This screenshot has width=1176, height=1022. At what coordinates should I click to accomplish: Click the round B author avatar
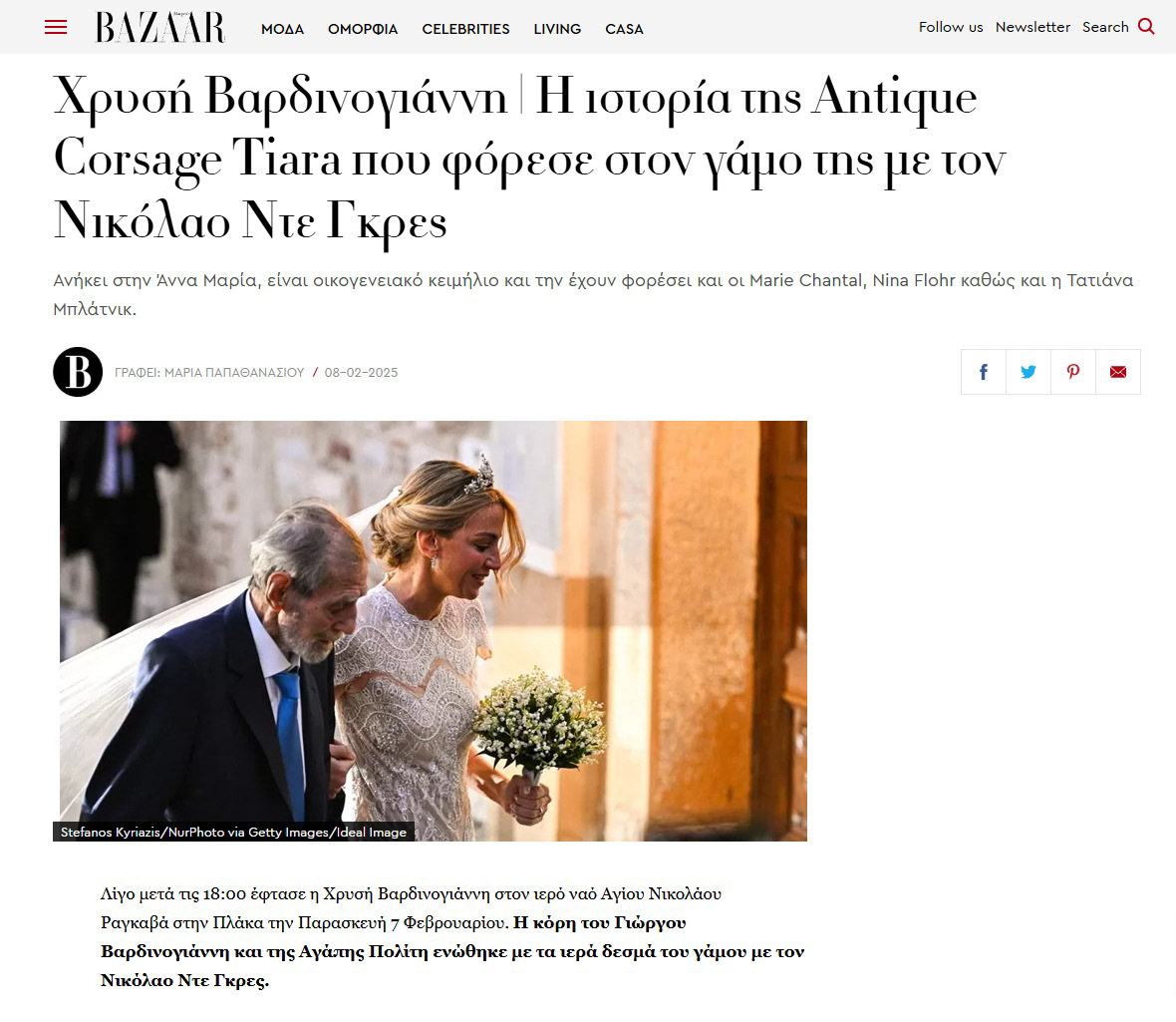click(78, 372)
